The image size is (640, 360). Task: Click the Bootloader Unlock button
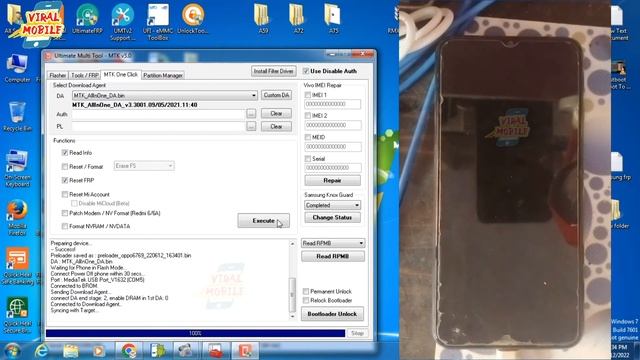tap(332, 314)
